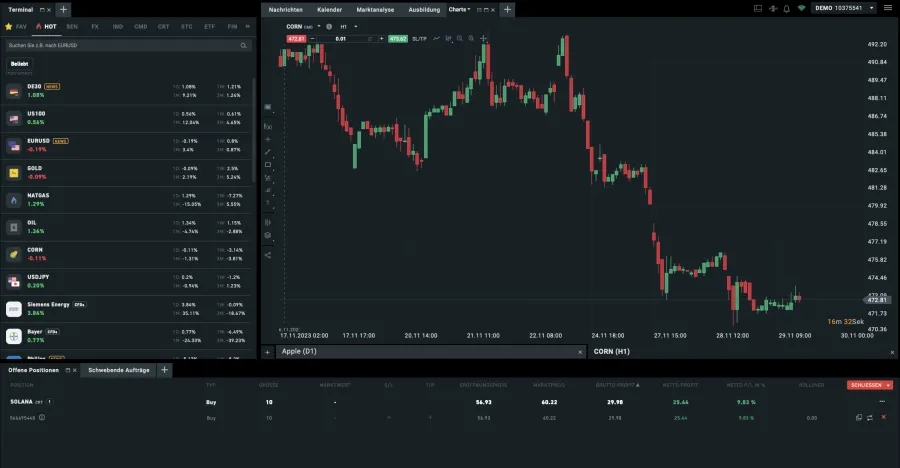
Task: Open the candlestick chart settings icon
Action: click(448, 38)
